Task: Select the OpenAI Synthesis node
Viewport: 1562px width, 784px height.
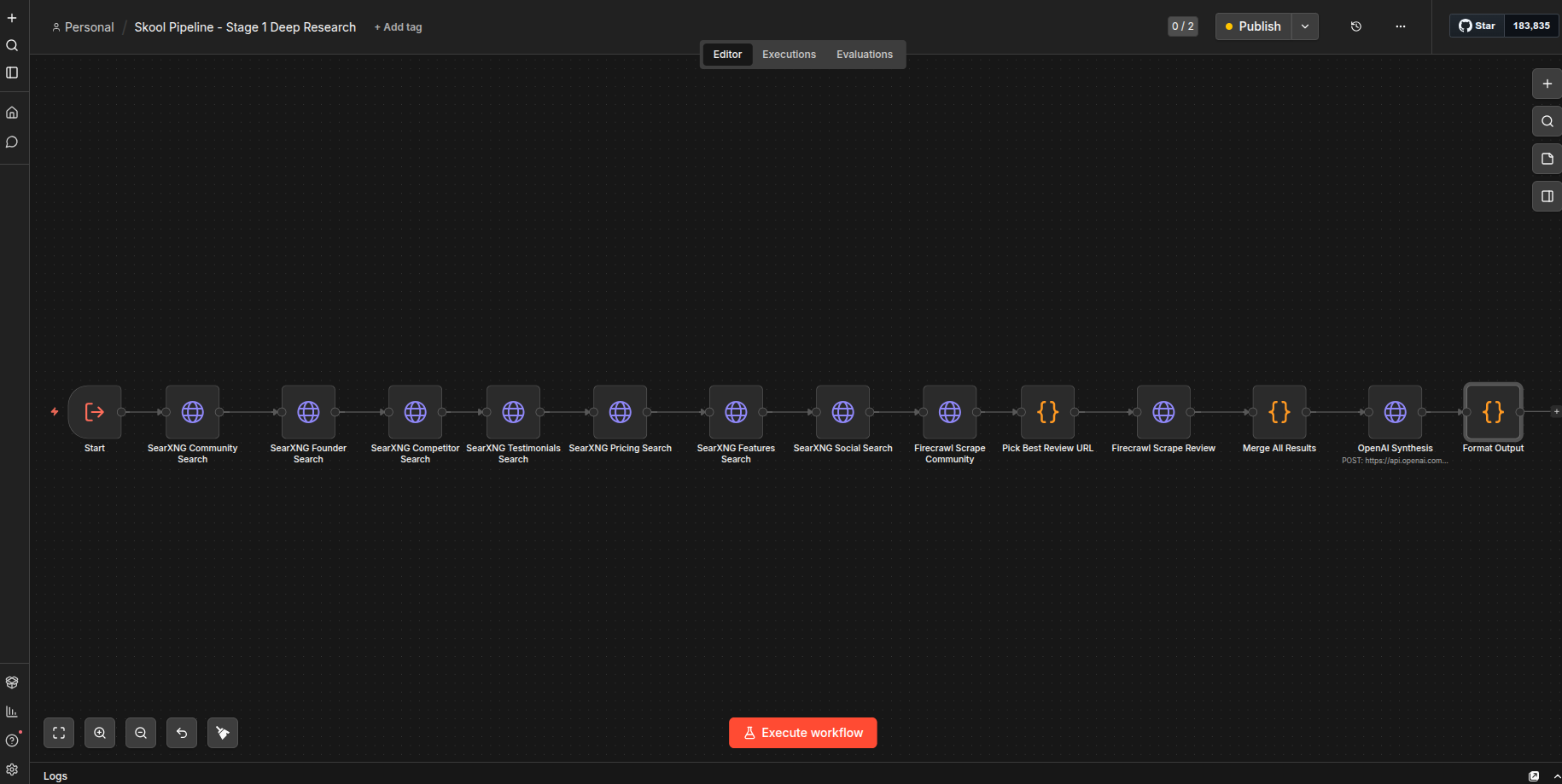Action: click(1395, 412)
